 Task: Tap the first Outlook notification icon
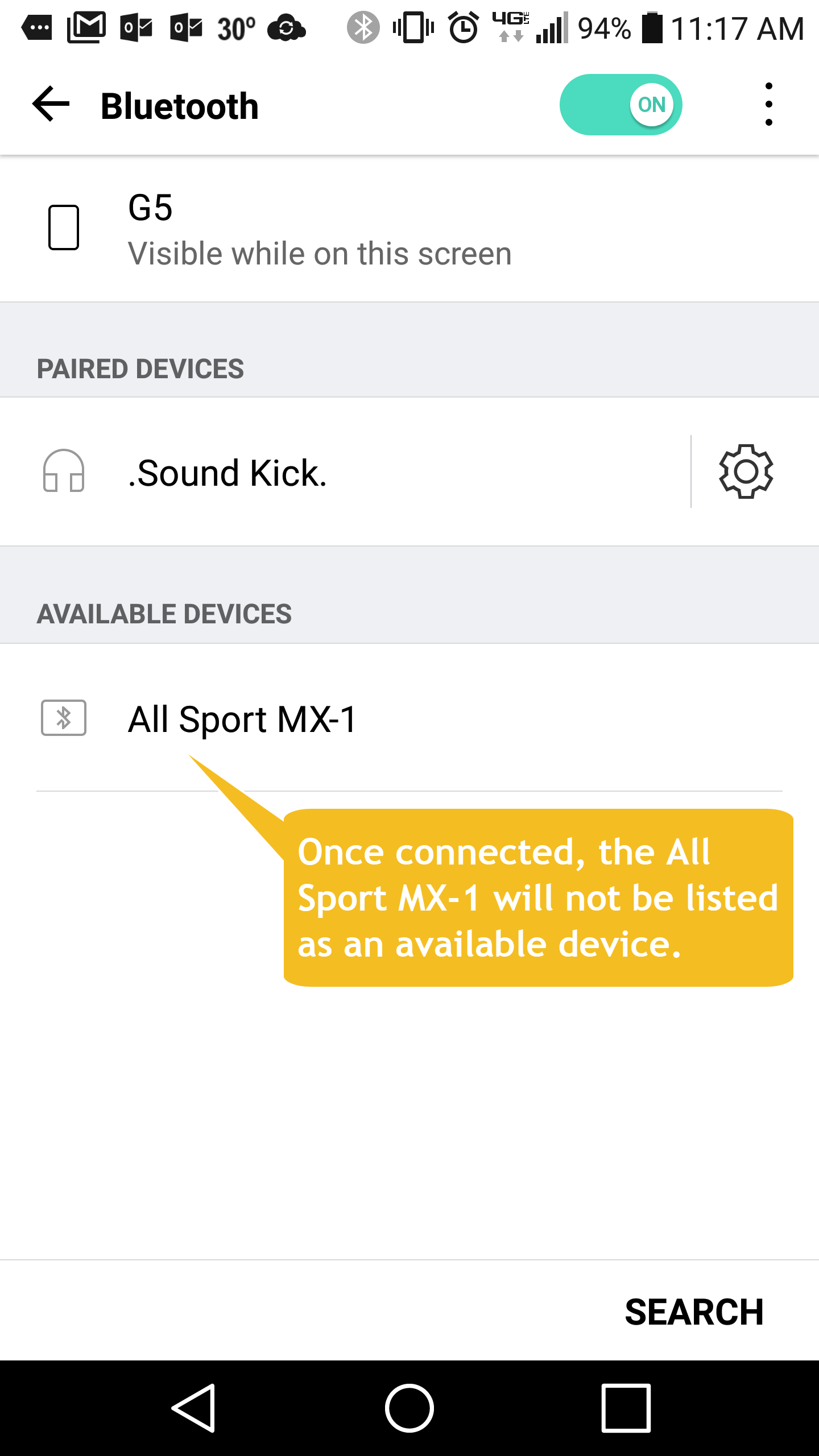pos(136,27)
